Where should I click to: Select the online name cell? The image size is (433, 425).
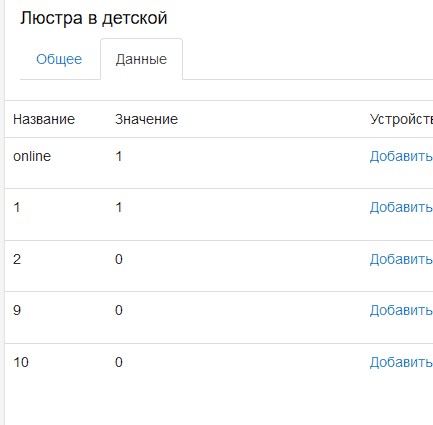32,156
